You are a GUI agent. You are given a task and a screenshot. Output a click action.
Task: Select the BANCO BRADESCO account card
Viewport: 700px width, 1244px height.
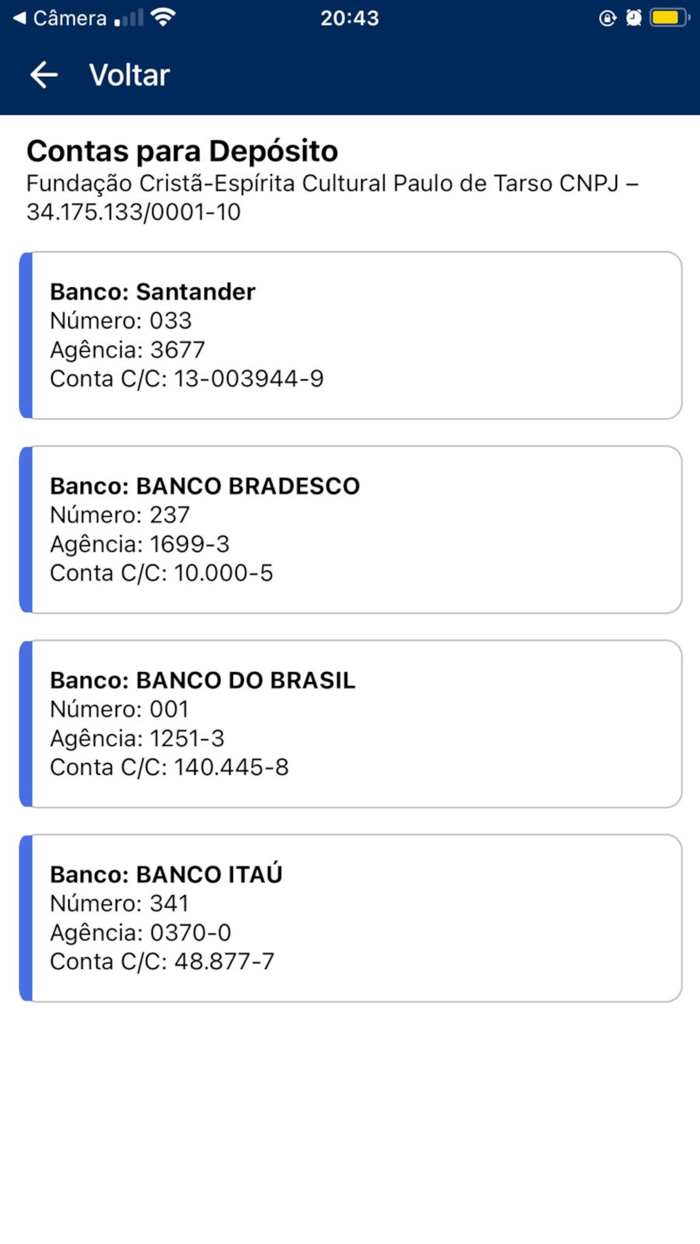tap(350, 528)
